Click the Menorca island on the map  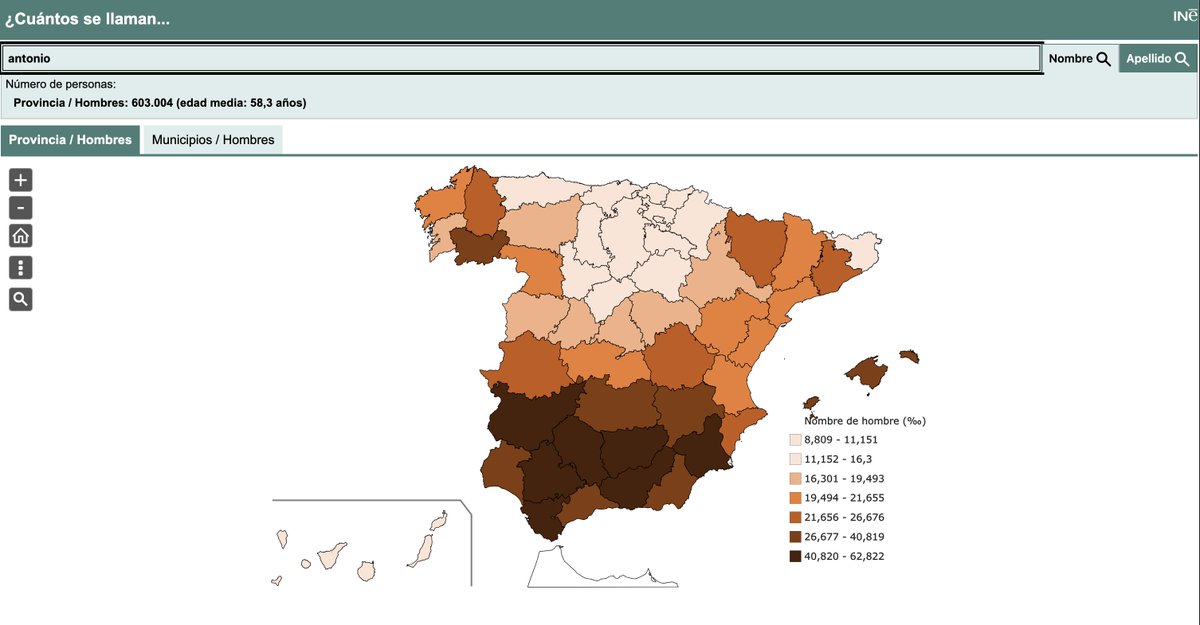coord(909,355)
